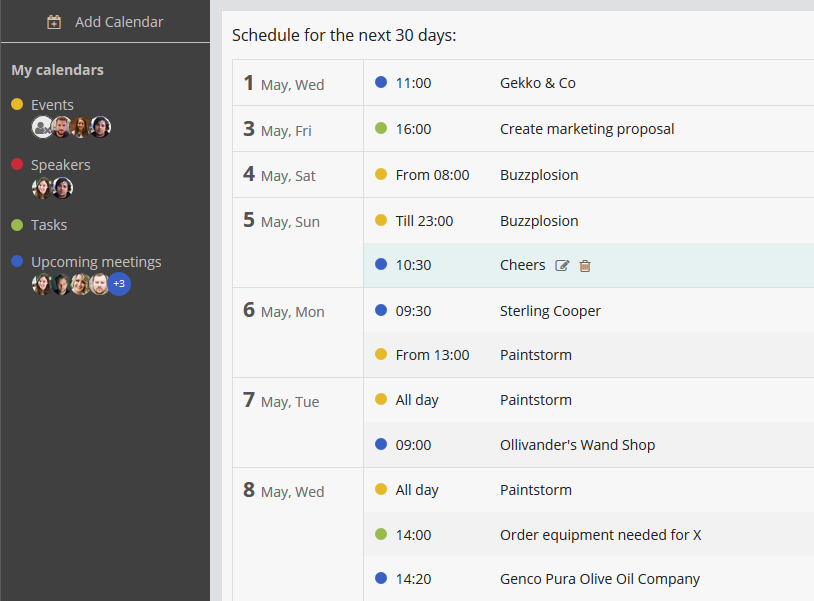
Task: Open the Ollivander's Wand Shop meeting
Action: 577,445
